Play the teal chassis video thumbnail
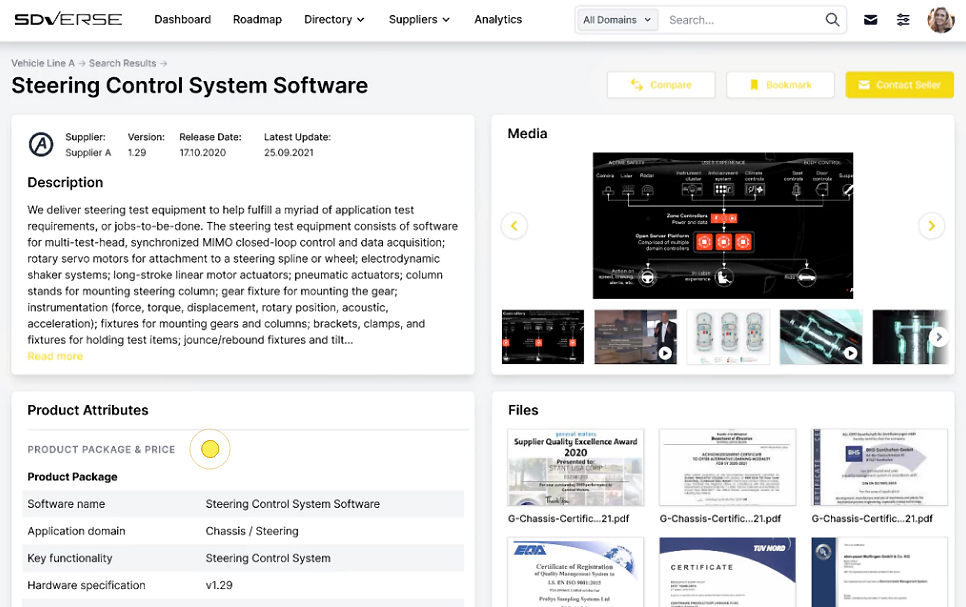 coord(821,336)
